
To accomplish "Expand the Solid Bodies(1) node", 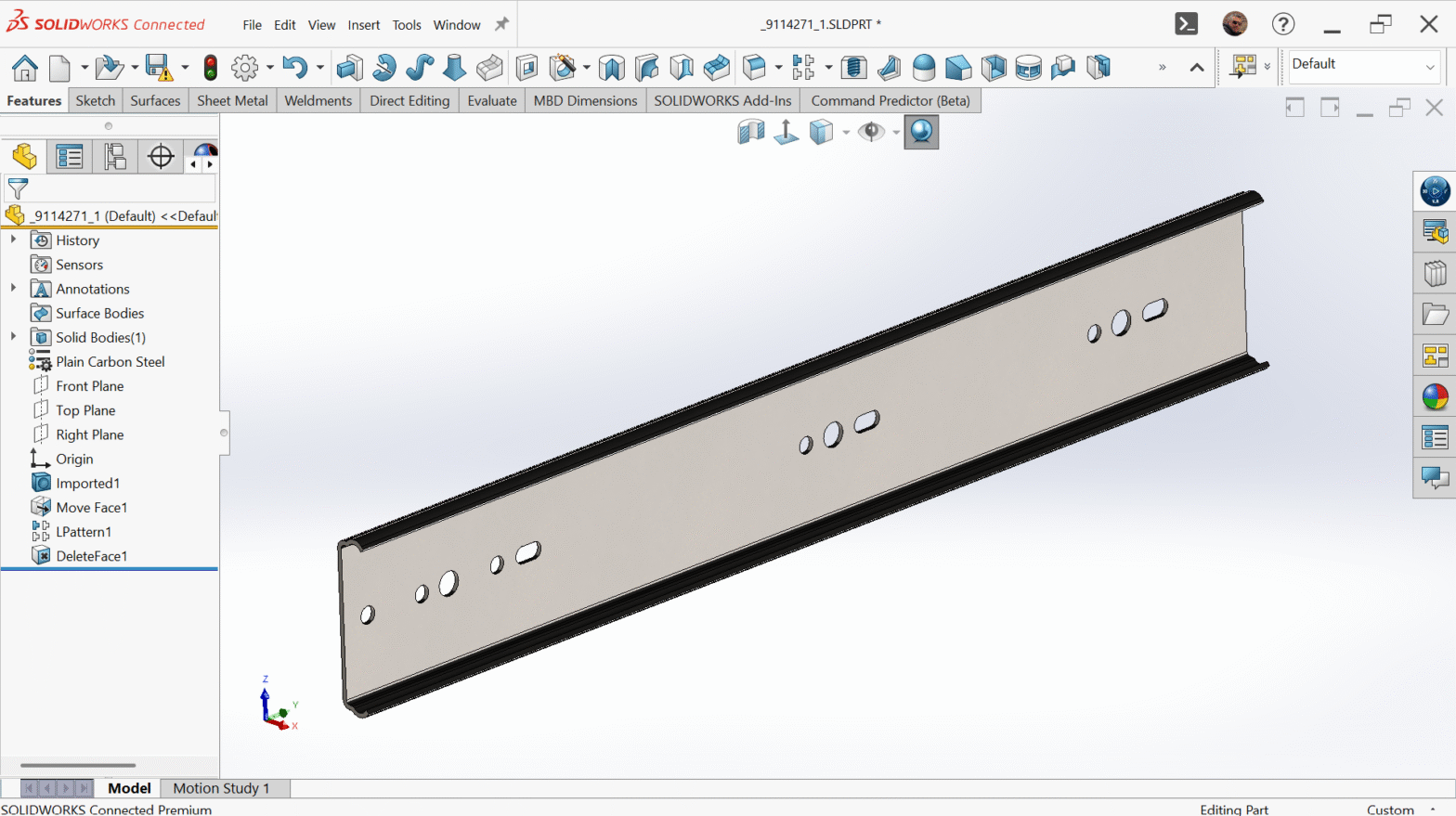I will [13, 336].
